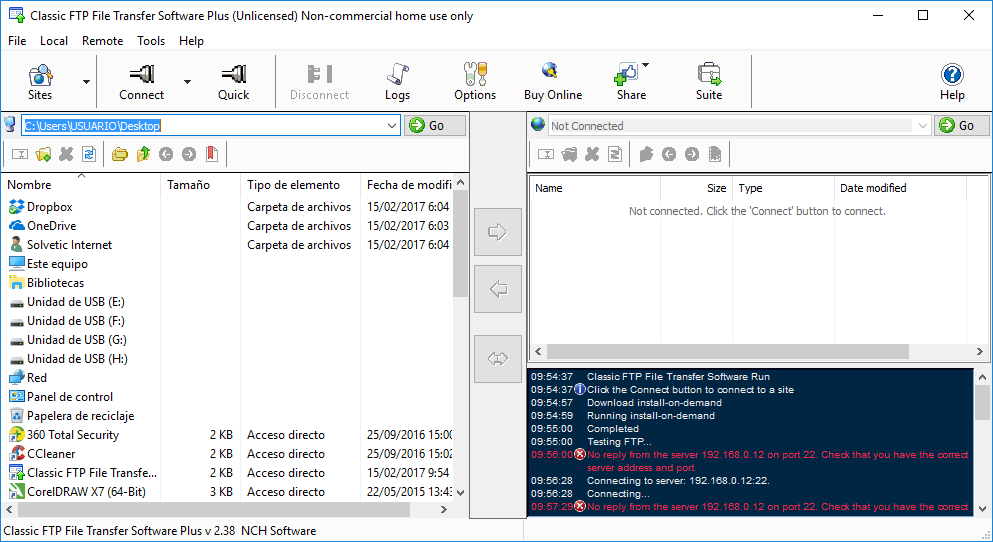The image size is (993, 542).
Task: Click the synchronize double-arrow button
Action: coord(498,359)
